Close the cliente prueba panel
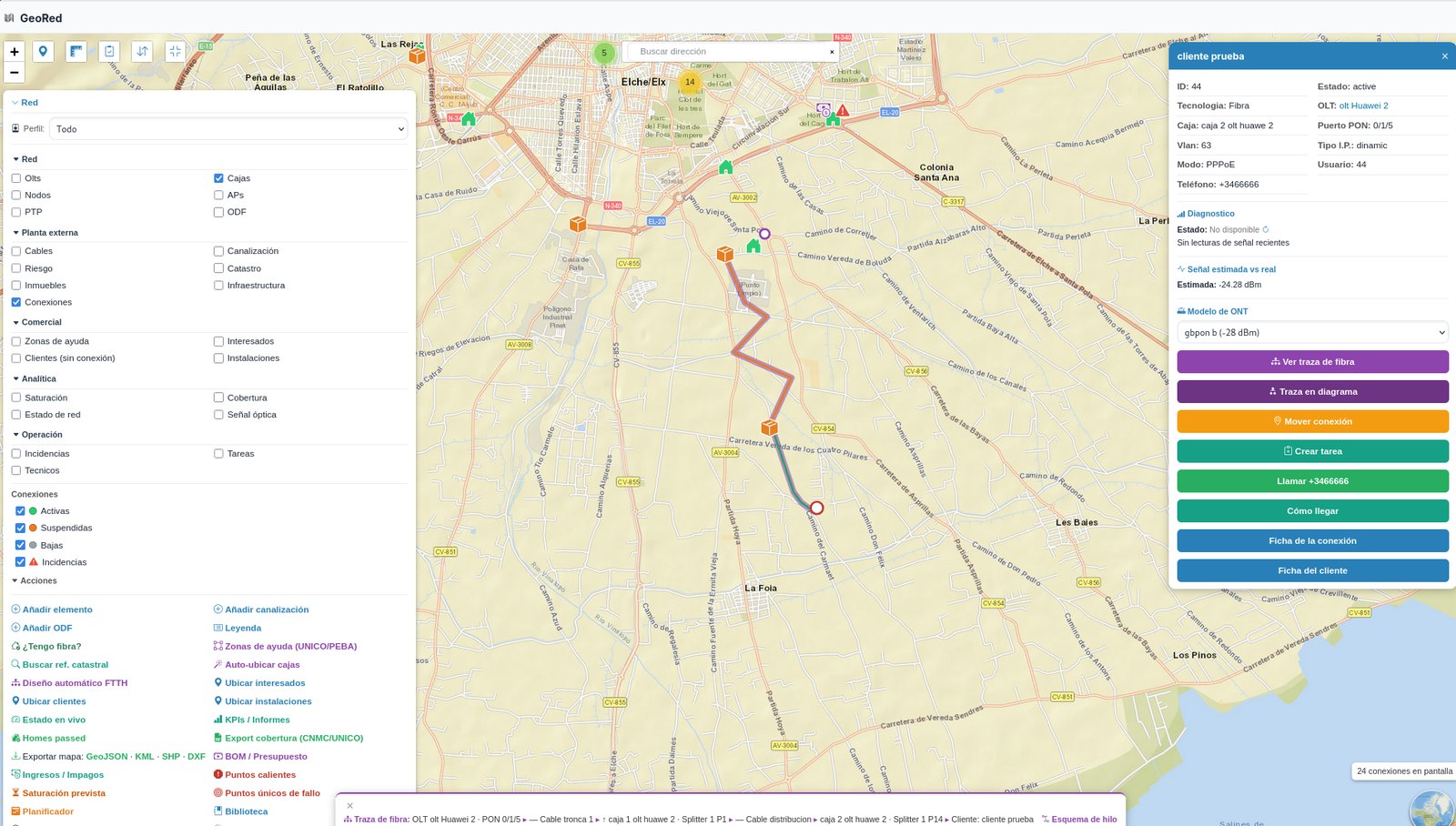This screenshot has height=826, width=1456. click(x=1444, y=56)
